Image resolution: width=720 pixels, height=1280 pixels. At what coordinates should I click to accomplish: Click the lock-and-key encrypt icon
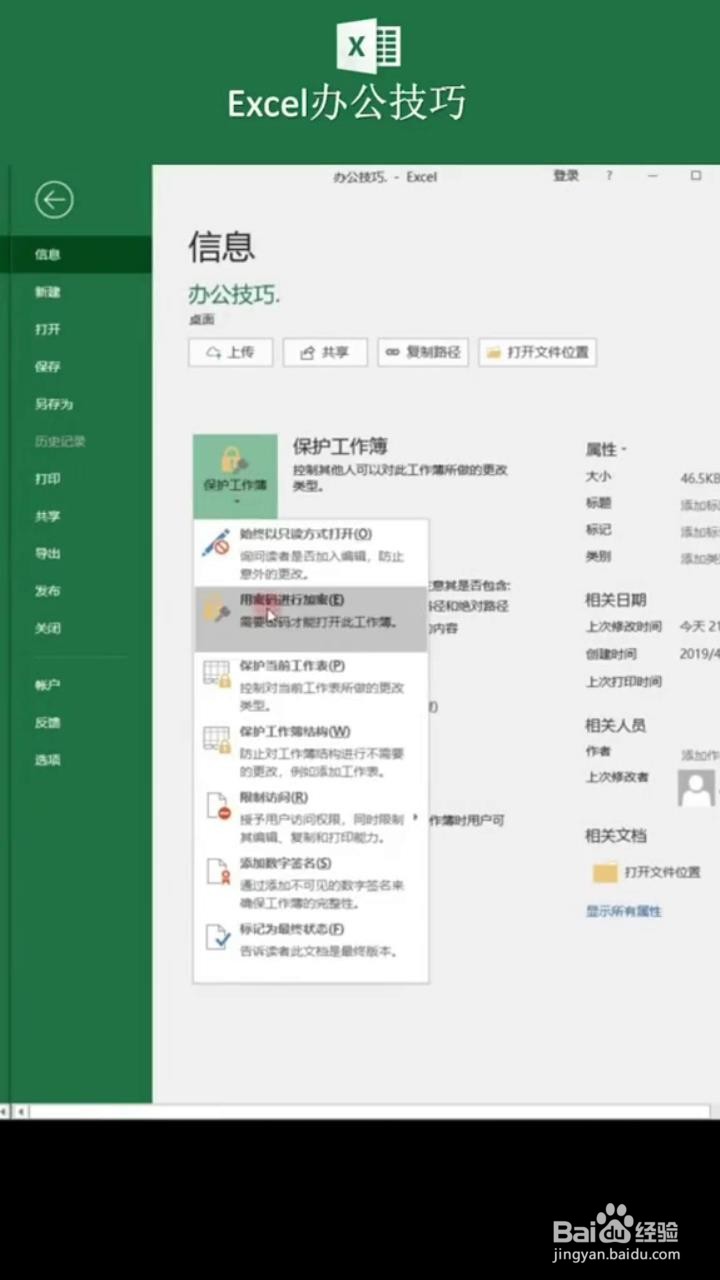tap(216, 608)
